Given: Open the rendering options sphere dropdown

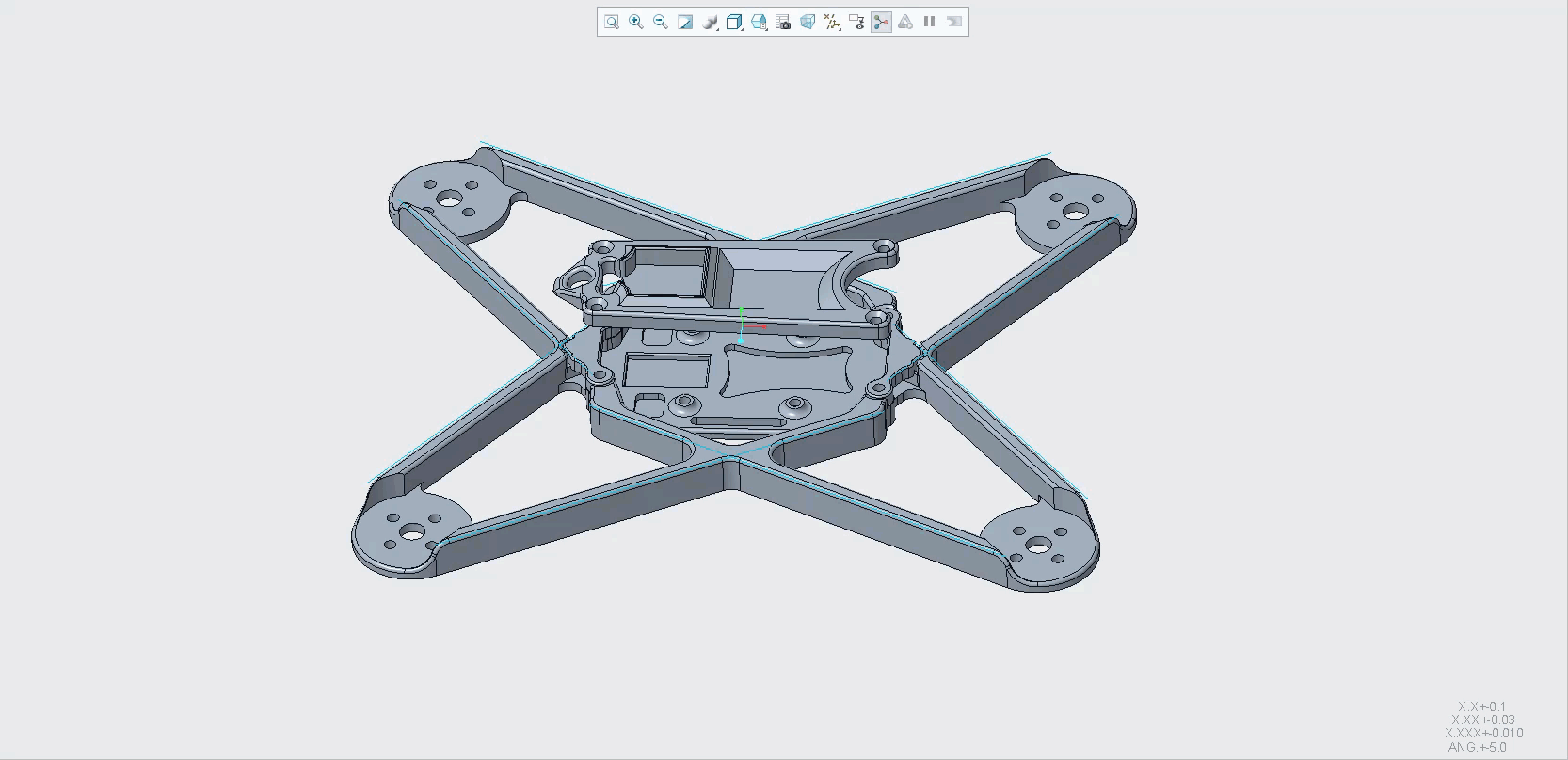Looking at the screenshot, I should (x=711, y=22).
